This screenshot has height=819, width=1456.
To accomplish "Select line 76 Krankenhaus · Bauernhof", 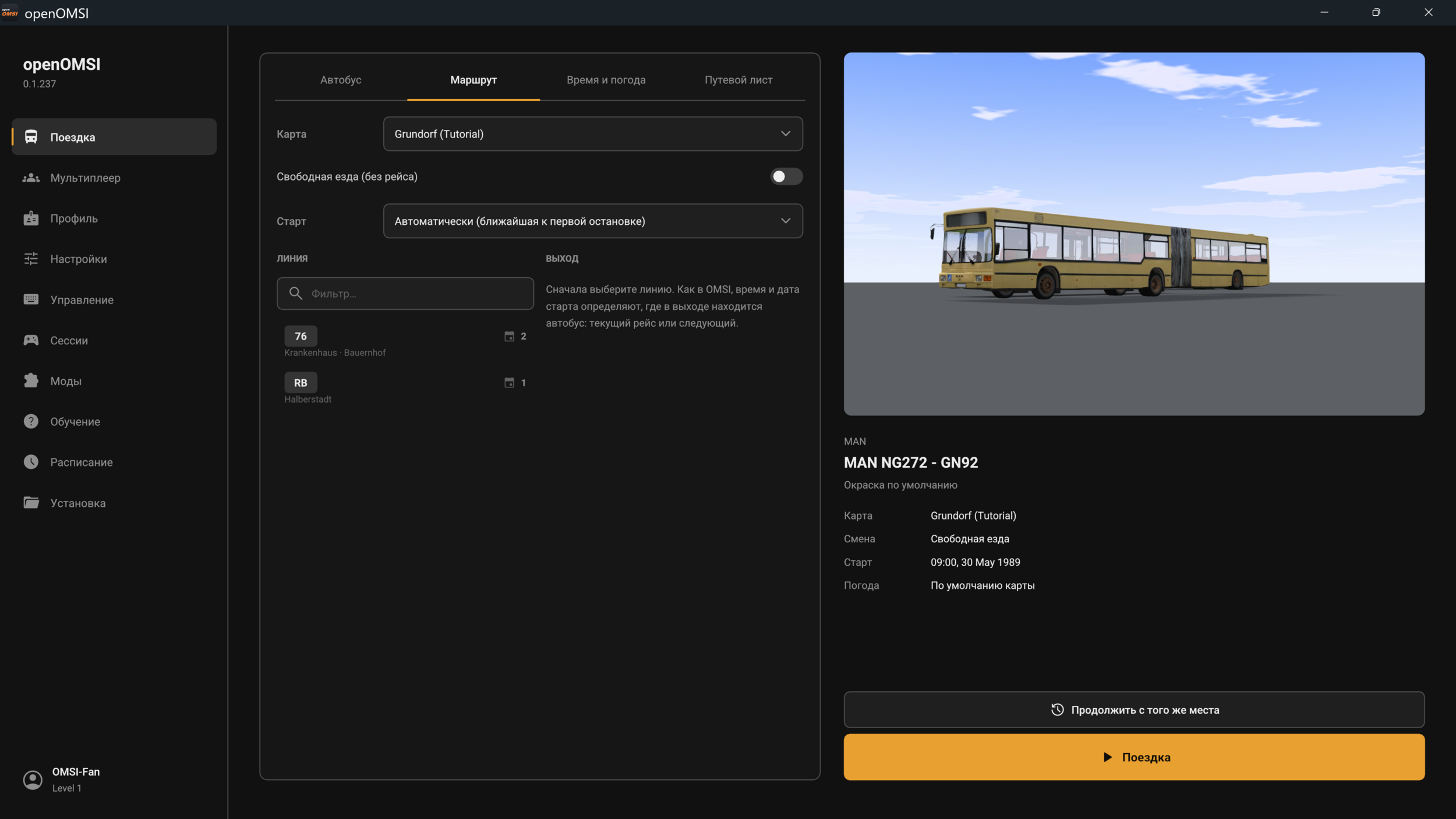I will (x=405, y=341).
